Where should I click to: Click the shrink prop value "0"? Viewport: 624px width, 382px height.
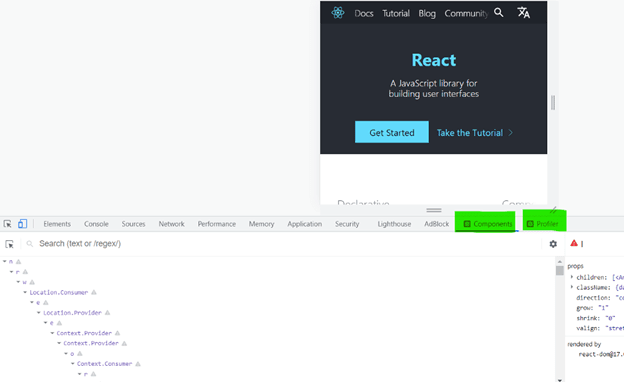click(610, 318)
